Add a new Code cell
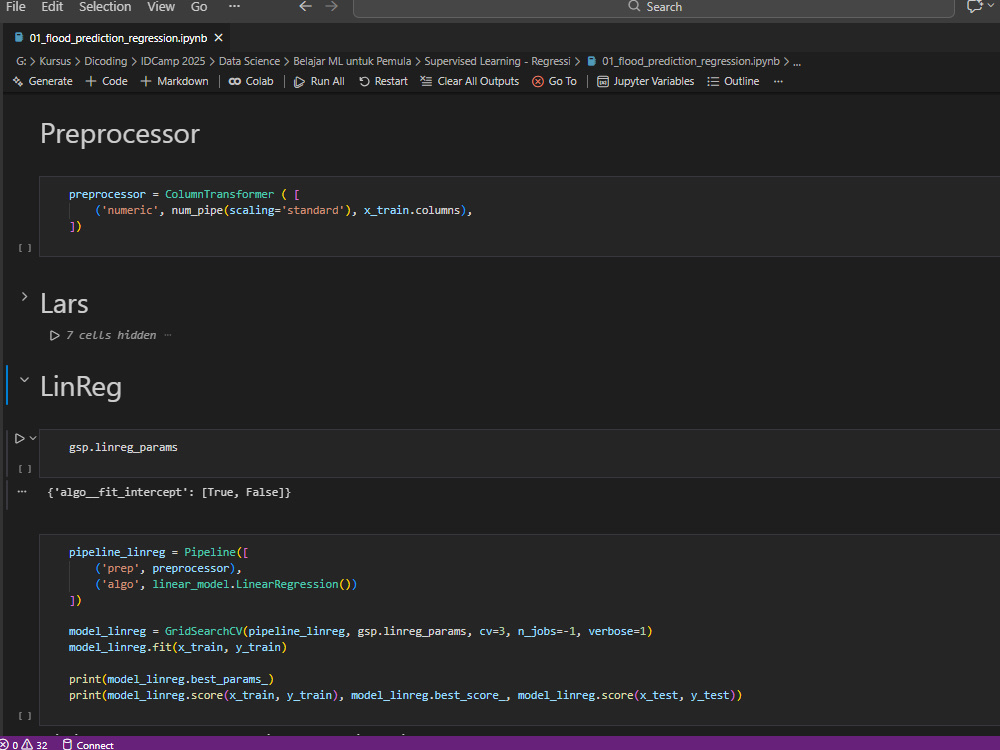1000x750 pixels. click(x=107, y=82)
